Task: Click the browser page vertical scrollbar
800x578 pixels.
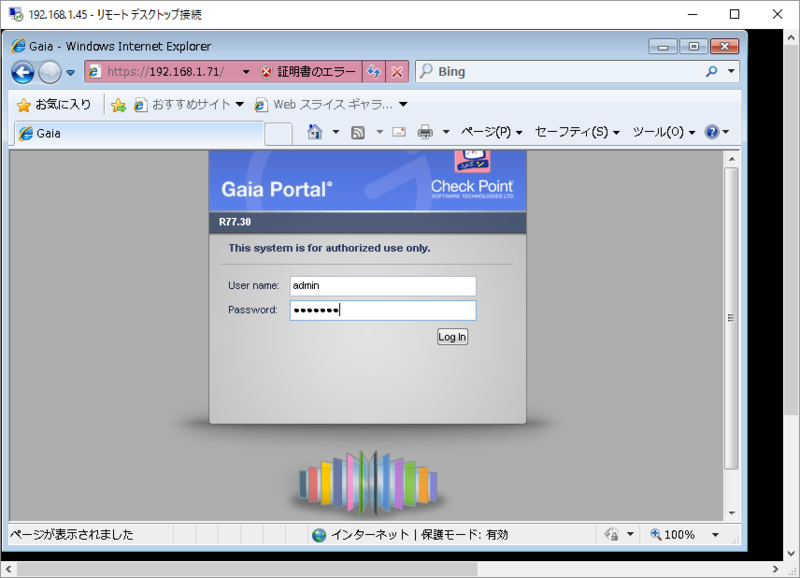Action: (x=731, y=317)
